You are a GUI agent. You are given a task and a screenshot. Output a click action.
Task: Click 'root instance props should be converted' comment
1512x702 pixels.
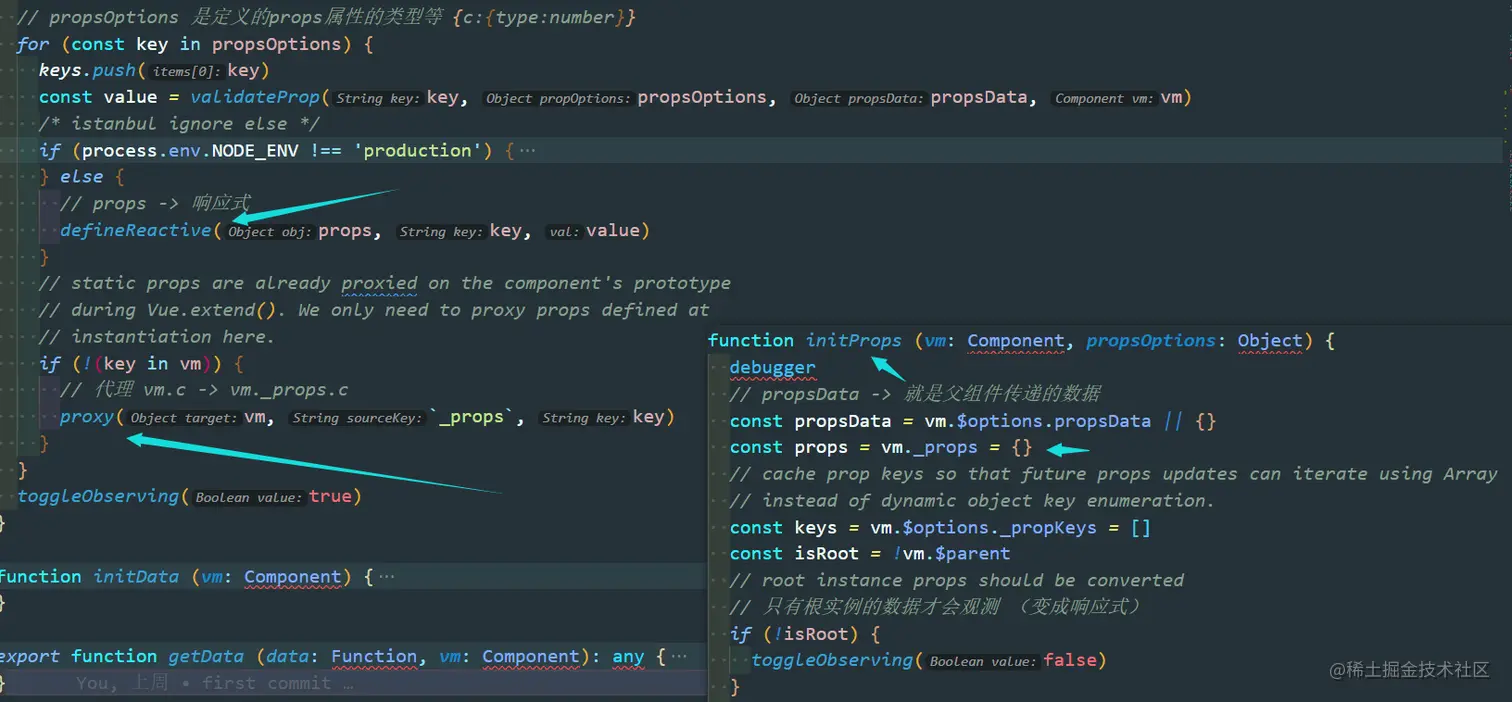click(957, 581)
